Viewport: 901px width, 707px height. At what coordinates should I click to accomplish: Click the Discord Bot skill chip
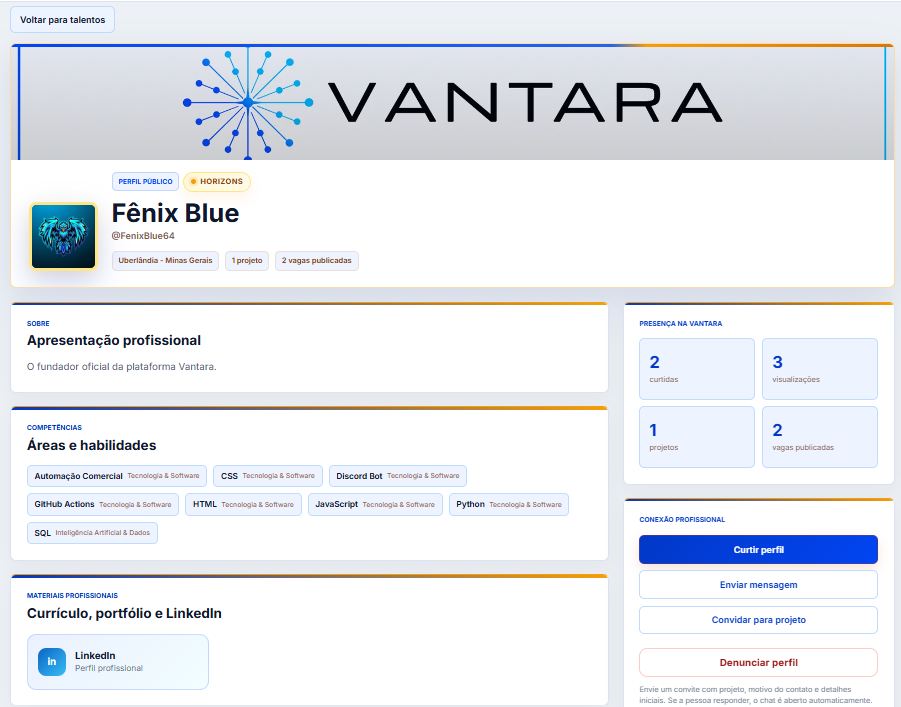(x=398, y=476)
